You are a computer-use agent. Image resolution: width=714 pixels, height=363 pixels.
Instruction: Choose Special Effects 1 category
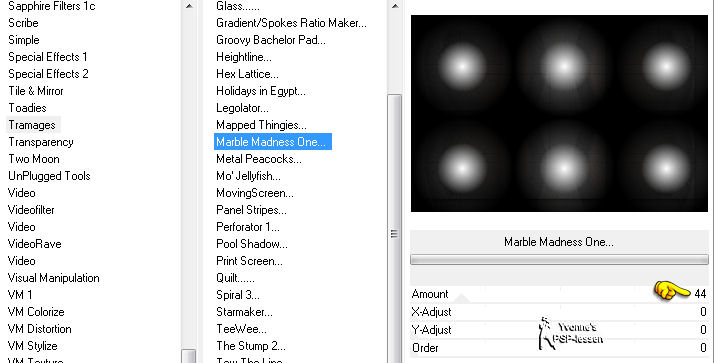[x=48, y=57]
